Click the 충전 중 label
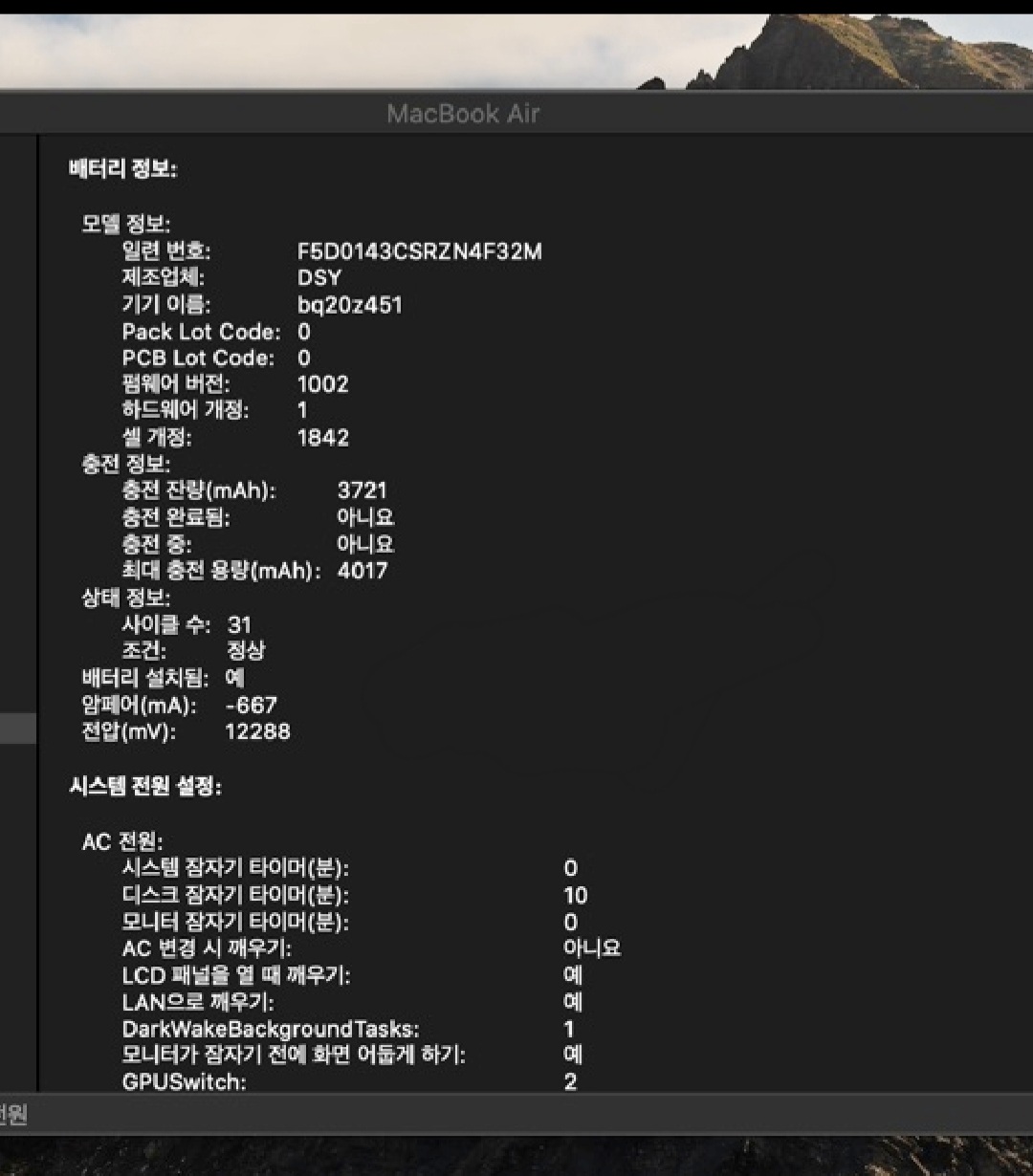Image resolution: width=1033 pixels, height=1176 pixels. click(157, 544)
